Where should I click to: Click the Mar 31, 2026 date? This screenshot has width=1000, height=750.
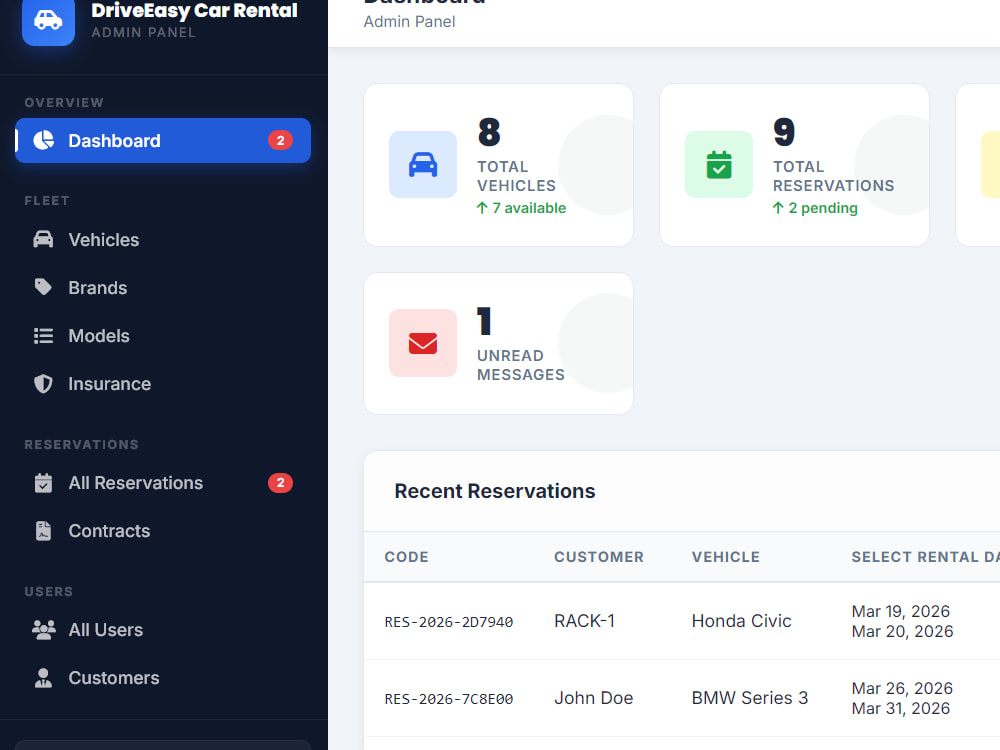[x=901, y=708]
